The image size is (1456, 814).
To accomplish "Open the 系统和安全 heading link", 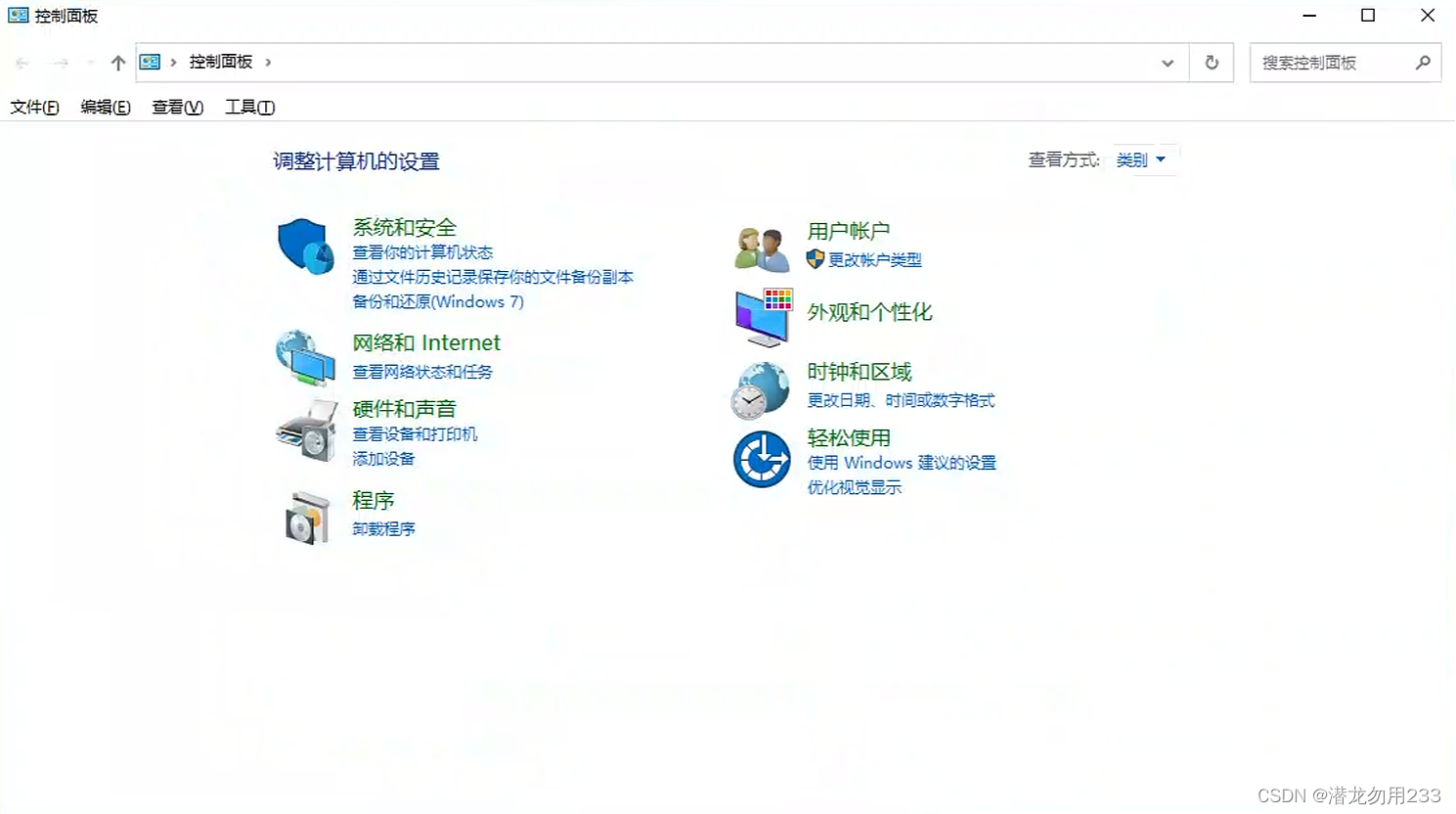I will [405, 227].
